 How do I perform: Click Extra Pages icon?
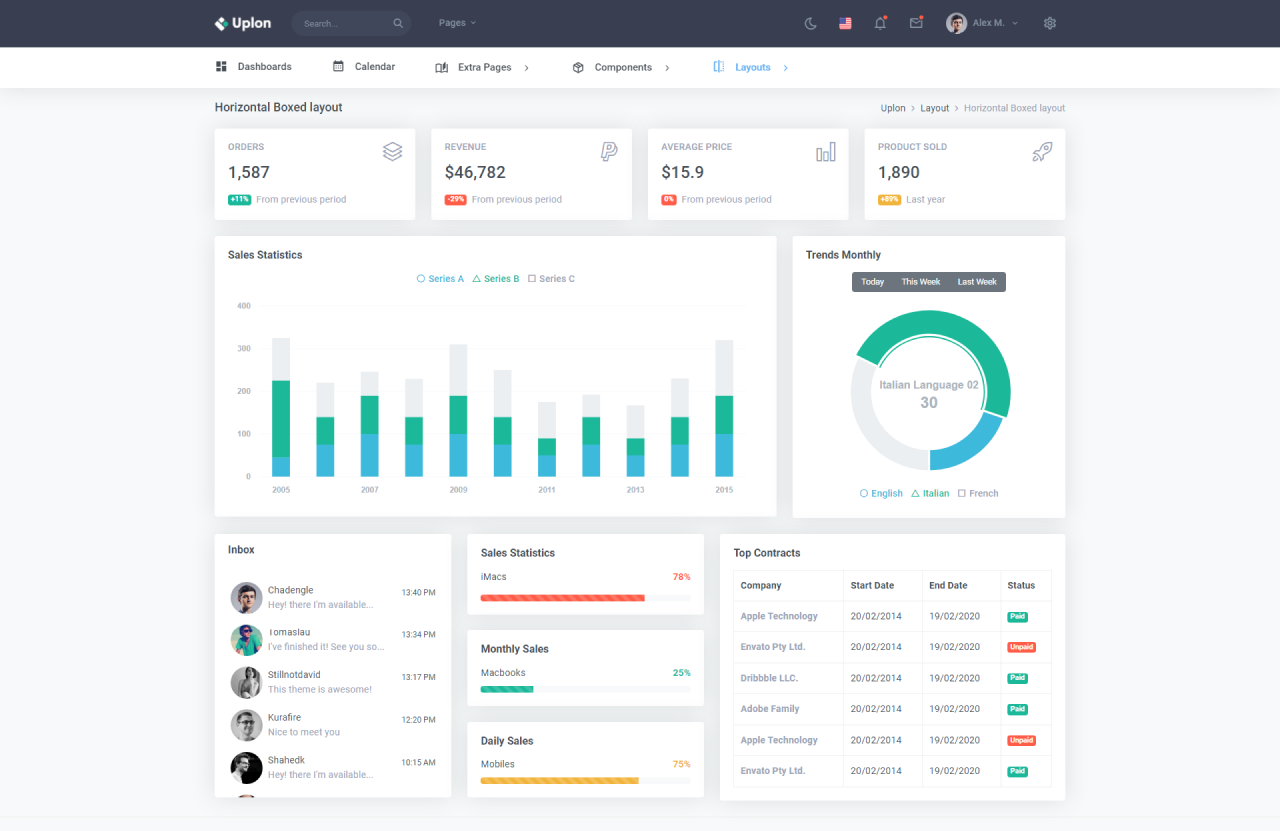pyautogui.click(x=441, y=68)
